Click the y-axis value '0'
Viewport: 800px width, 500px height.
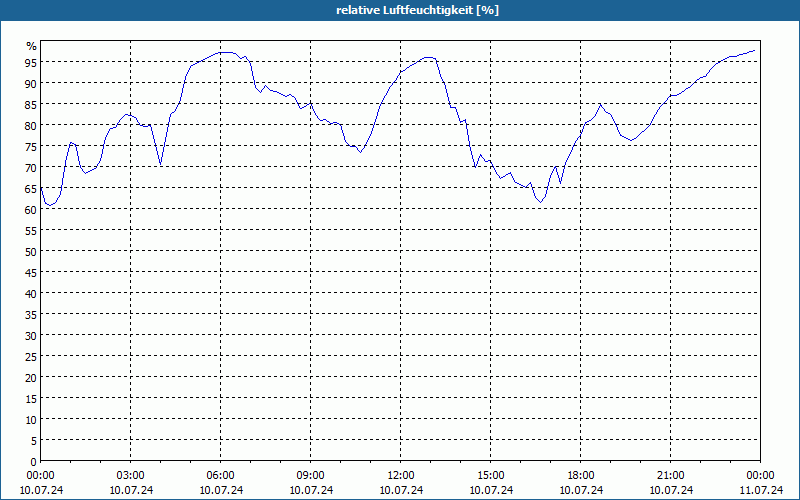[x=34, y=462]
